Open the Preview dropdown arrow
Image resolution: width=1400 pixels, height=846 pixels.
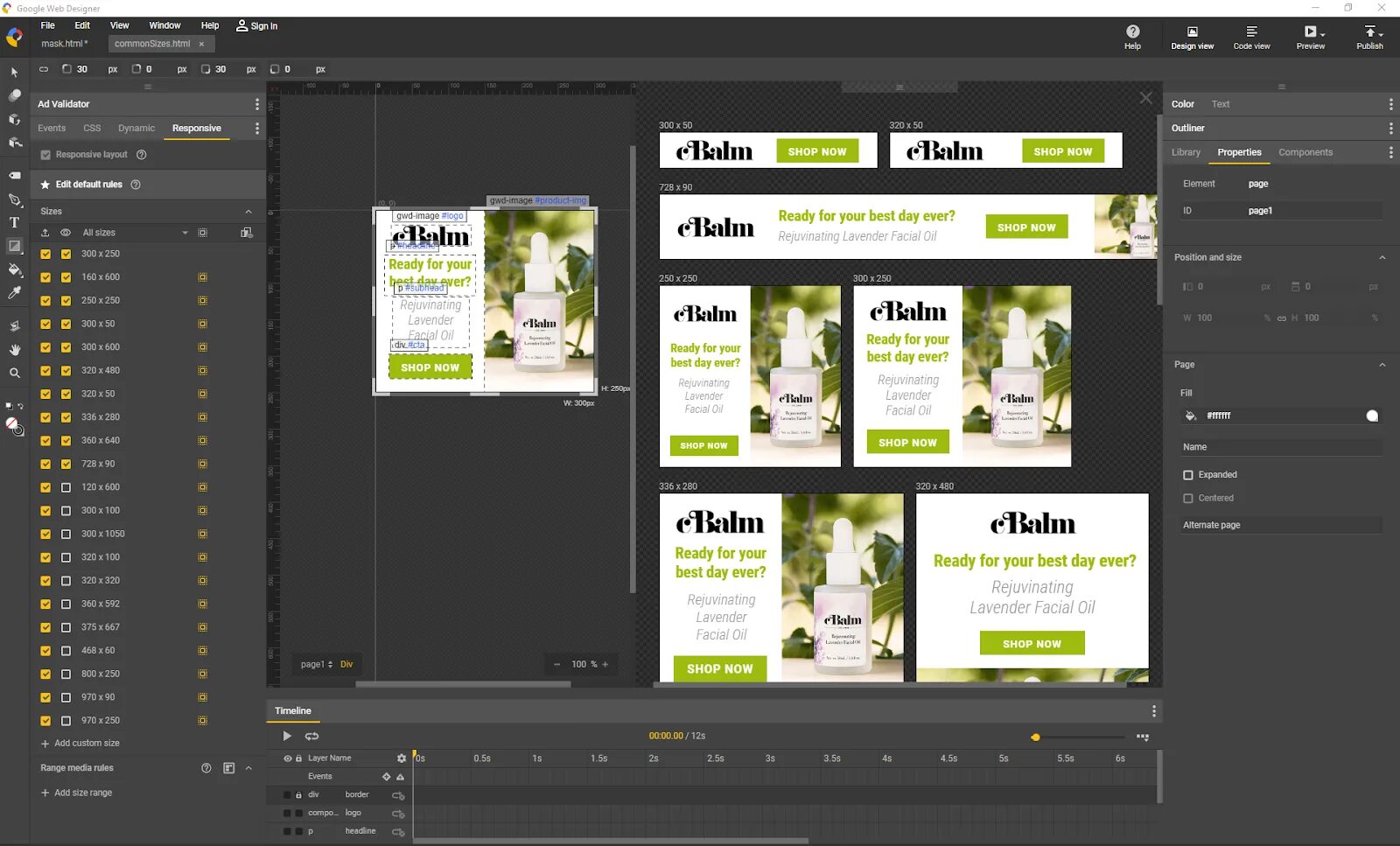1323,35
